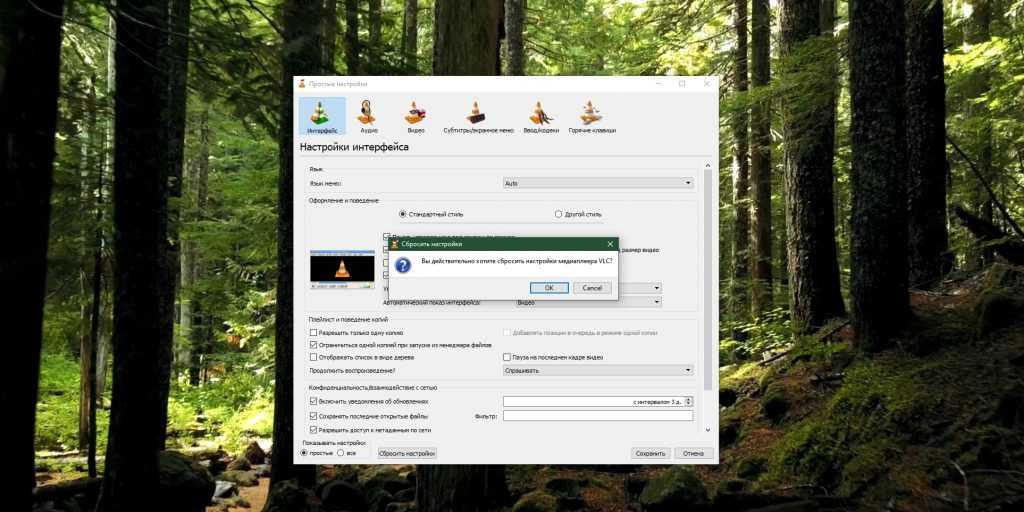This screenshot has width=1024, height=512.
Task: Confirm reset with the OK button
Action: (x=549, y=288)
